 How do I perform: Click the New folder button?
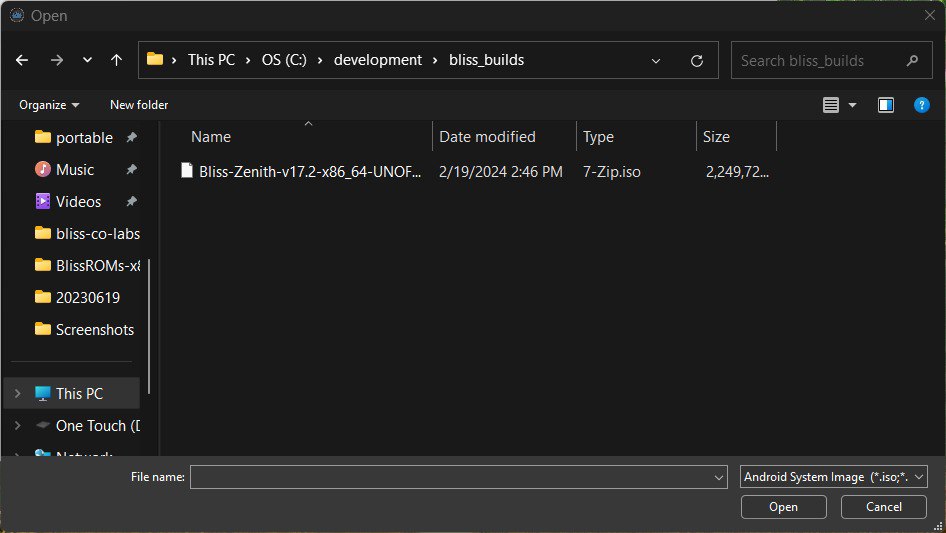tap(139, 105)
